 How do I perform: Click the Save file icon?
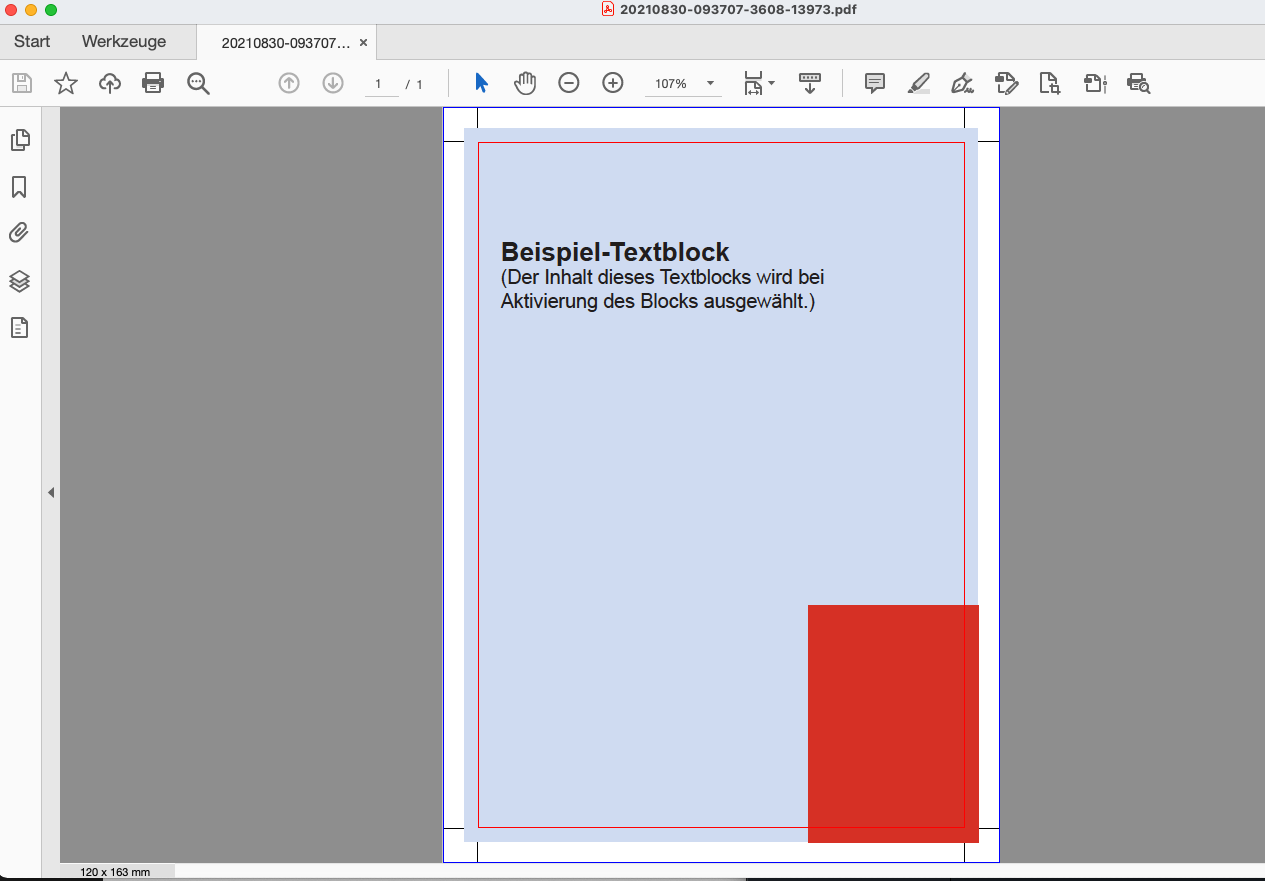tap(22, 84)
